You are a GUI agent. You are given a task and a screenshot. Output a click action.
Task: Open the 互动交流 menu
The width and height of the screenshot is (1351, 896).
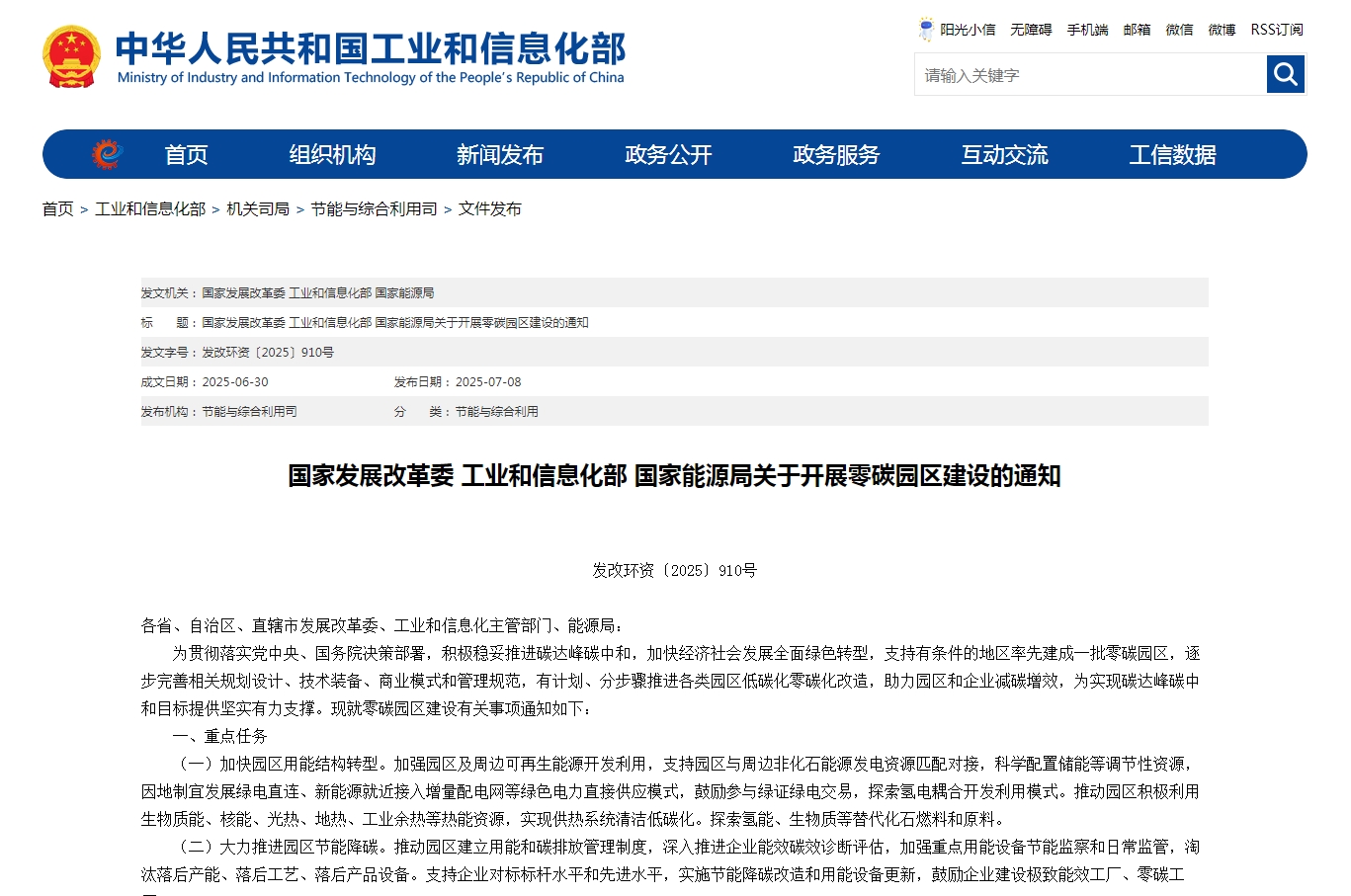(1005, 154)
